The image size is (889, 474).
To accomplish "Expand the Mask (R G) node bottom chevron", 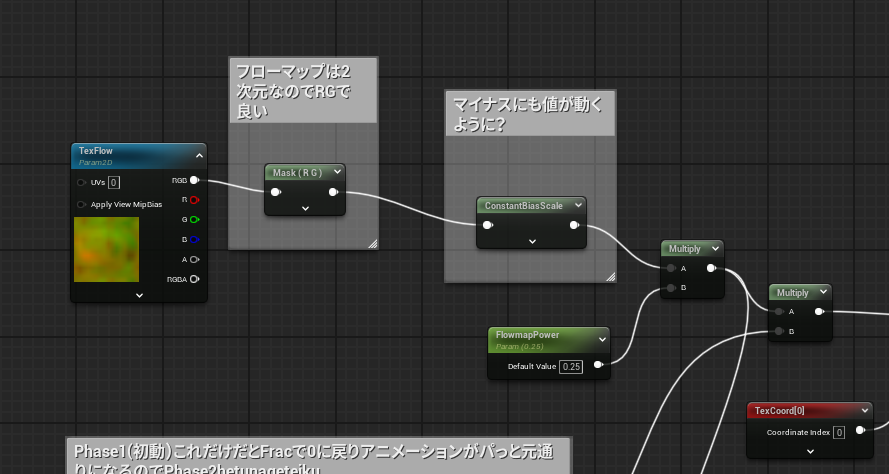I will point(305,208).
